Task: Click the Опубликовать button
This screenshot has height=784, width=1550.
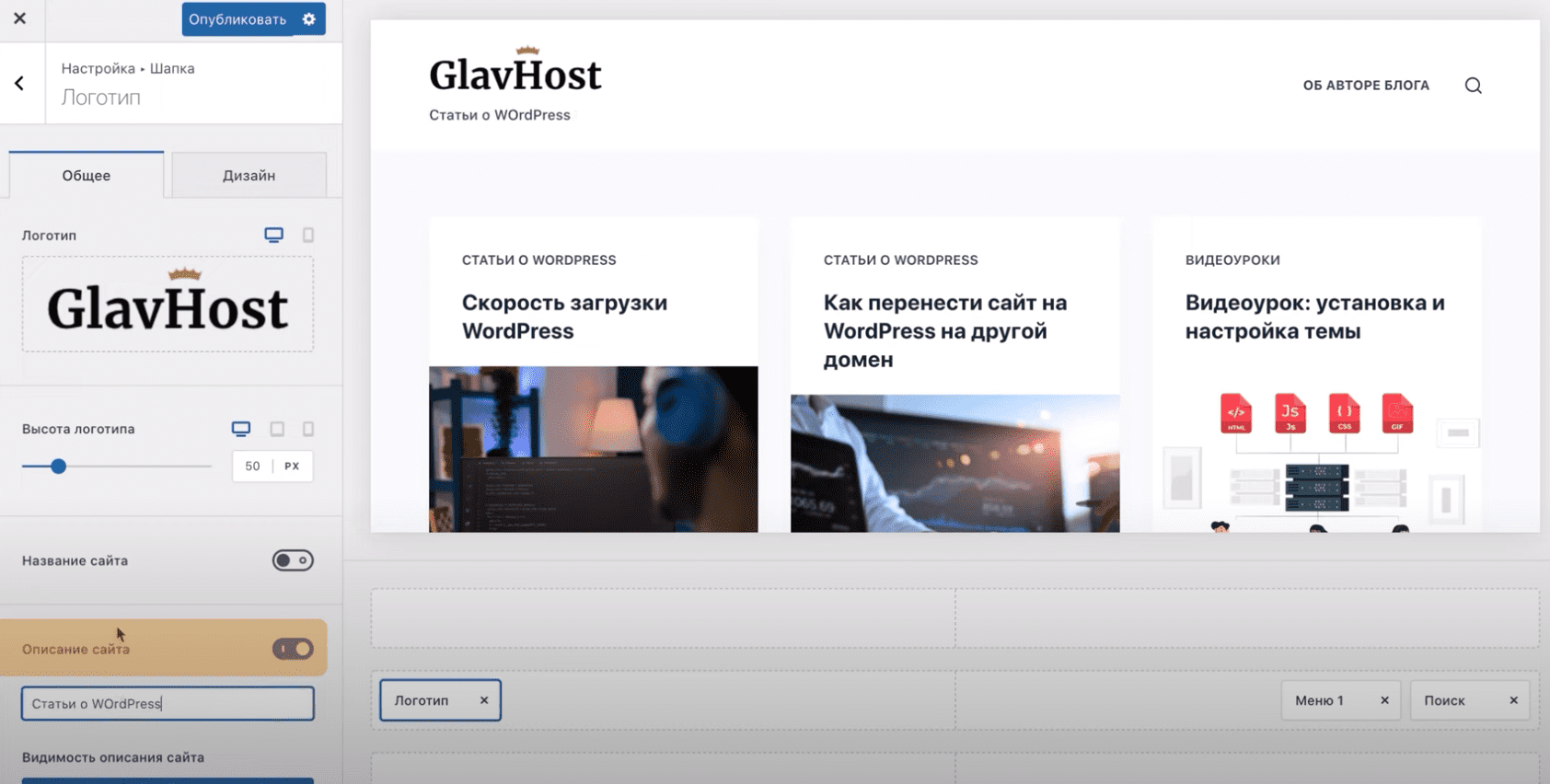Action: click(237, 19)
